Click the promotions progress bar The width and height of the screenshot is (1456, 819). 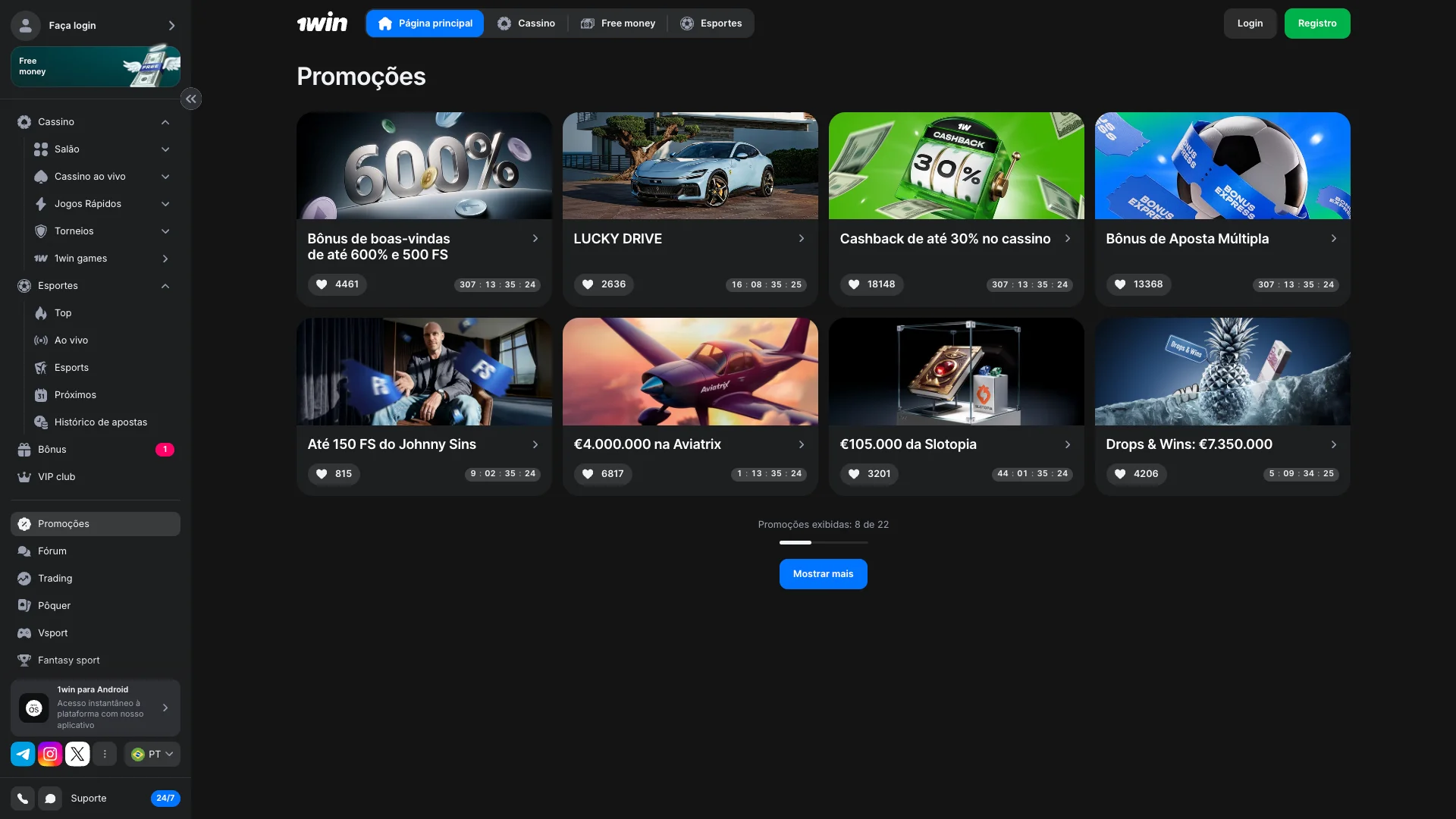[x=824, y=542]
